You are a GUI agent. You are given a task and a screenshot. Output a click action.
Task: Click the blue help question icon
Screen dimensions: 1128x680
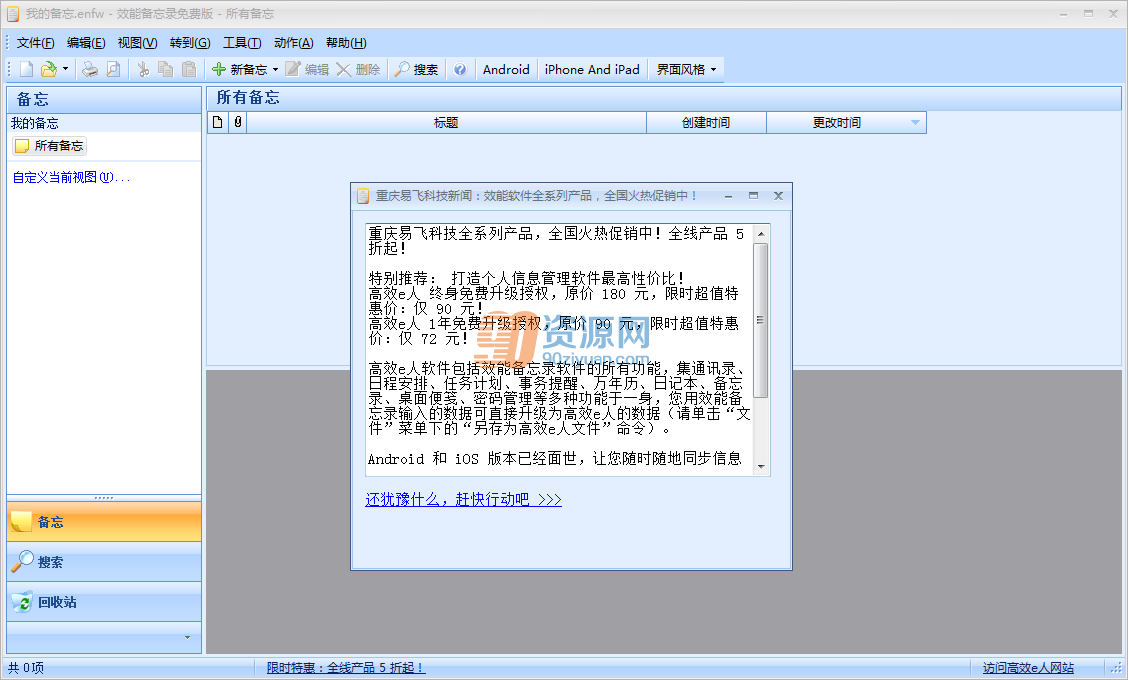pos(460,69)
